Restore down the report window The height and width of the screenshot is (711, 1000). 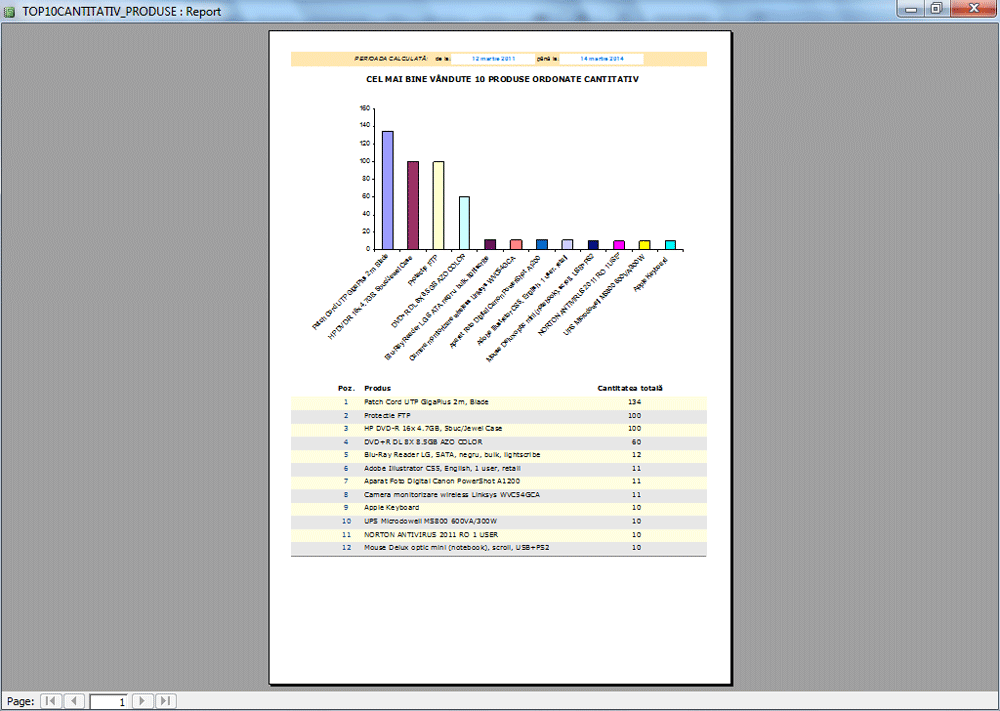(x=936, y=9)
